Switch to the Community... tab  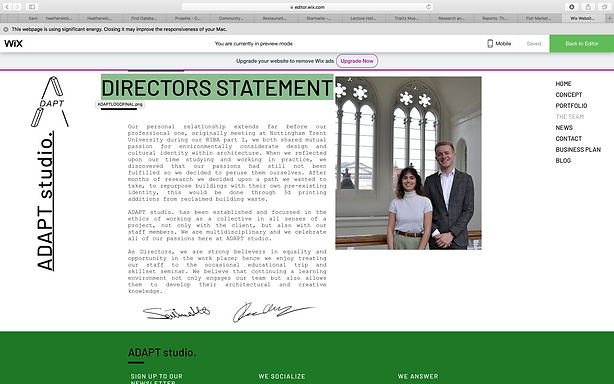click(x=232, y=18)
